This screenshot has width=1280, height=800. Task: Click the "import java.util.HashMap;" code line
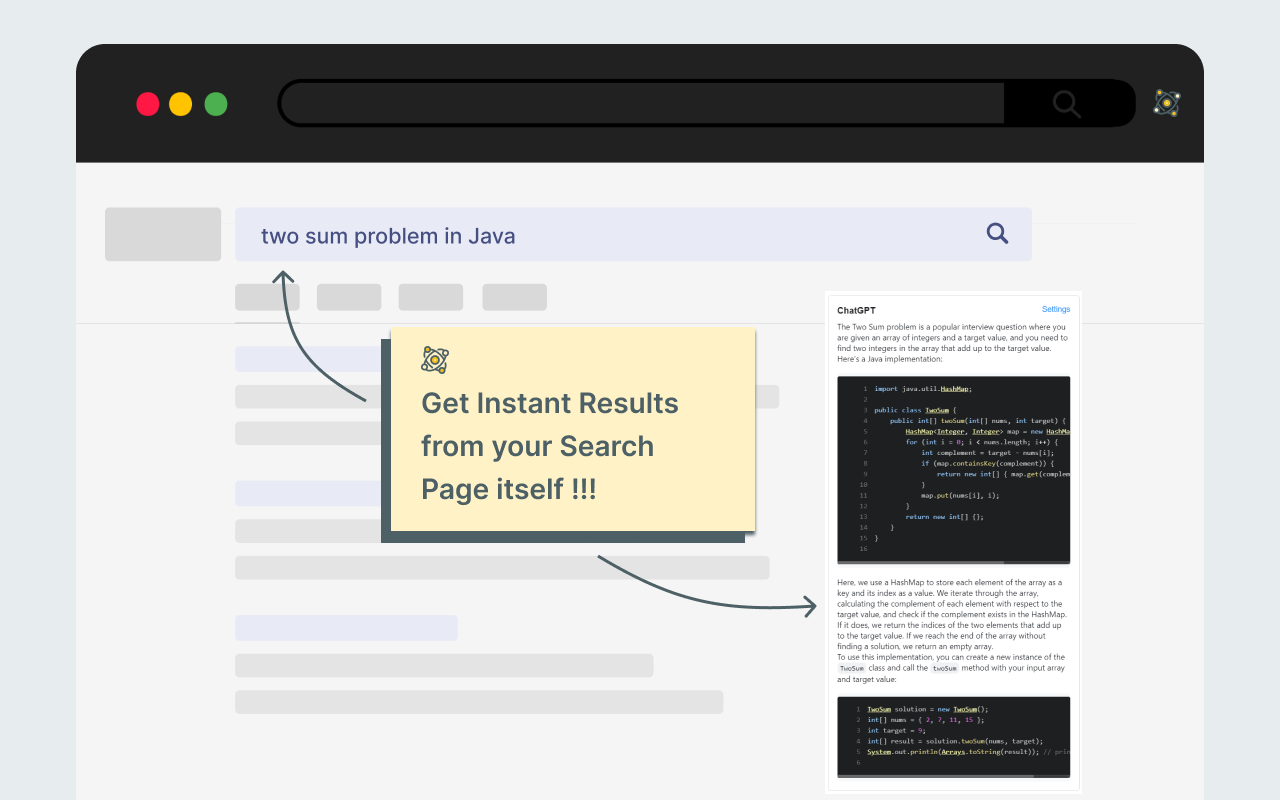click(x=923, y=389)
